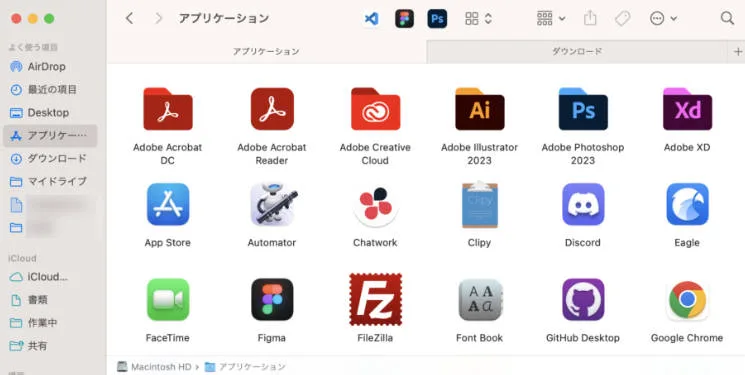Select the FaceTime app icon
The height and width of the screenshot is (375, 745).
coord(168,299)
